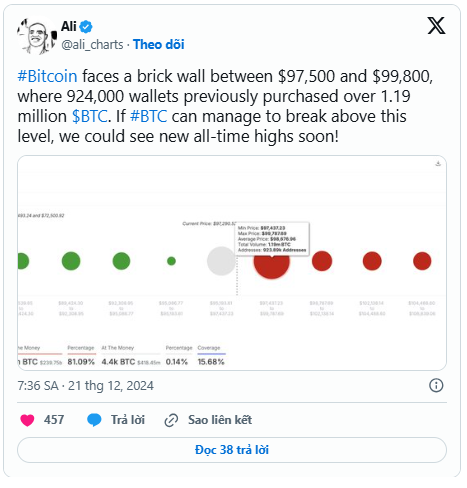
Task: Open the $BTC cashtag link
Action: point(89,116)
